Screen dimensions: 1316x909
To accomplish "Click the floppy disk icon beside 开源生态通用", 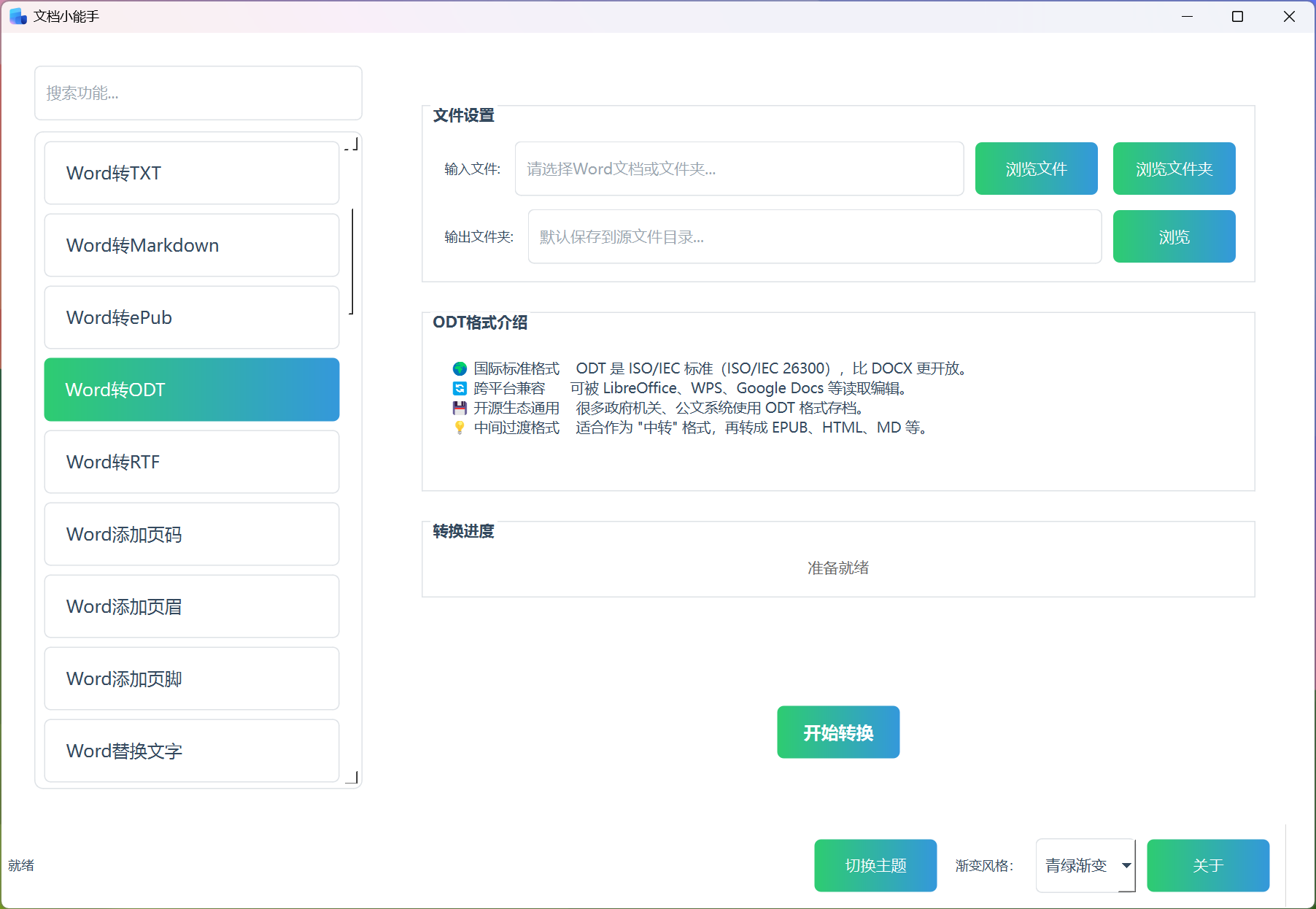I will pos(460,408).
